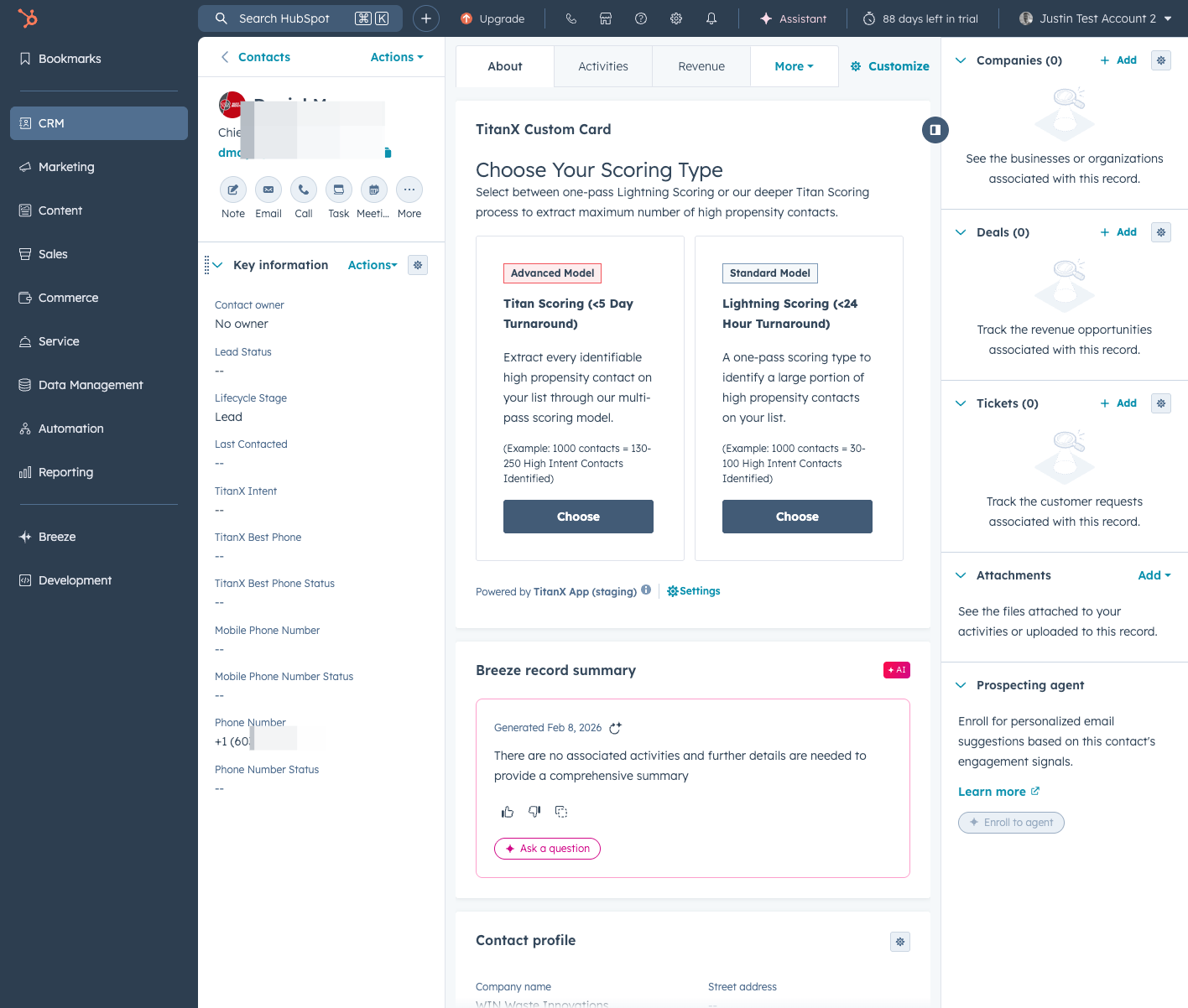
Task: Click the Search HubSpot field
Action: (300, 18)
